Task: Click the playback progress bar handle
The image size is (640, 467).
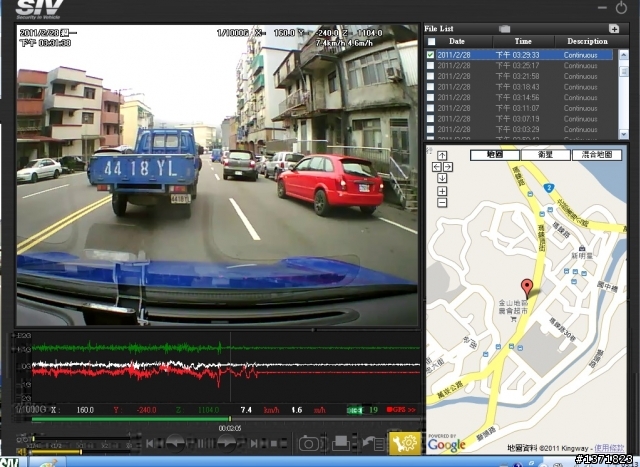Action: (x=230, y=419)
